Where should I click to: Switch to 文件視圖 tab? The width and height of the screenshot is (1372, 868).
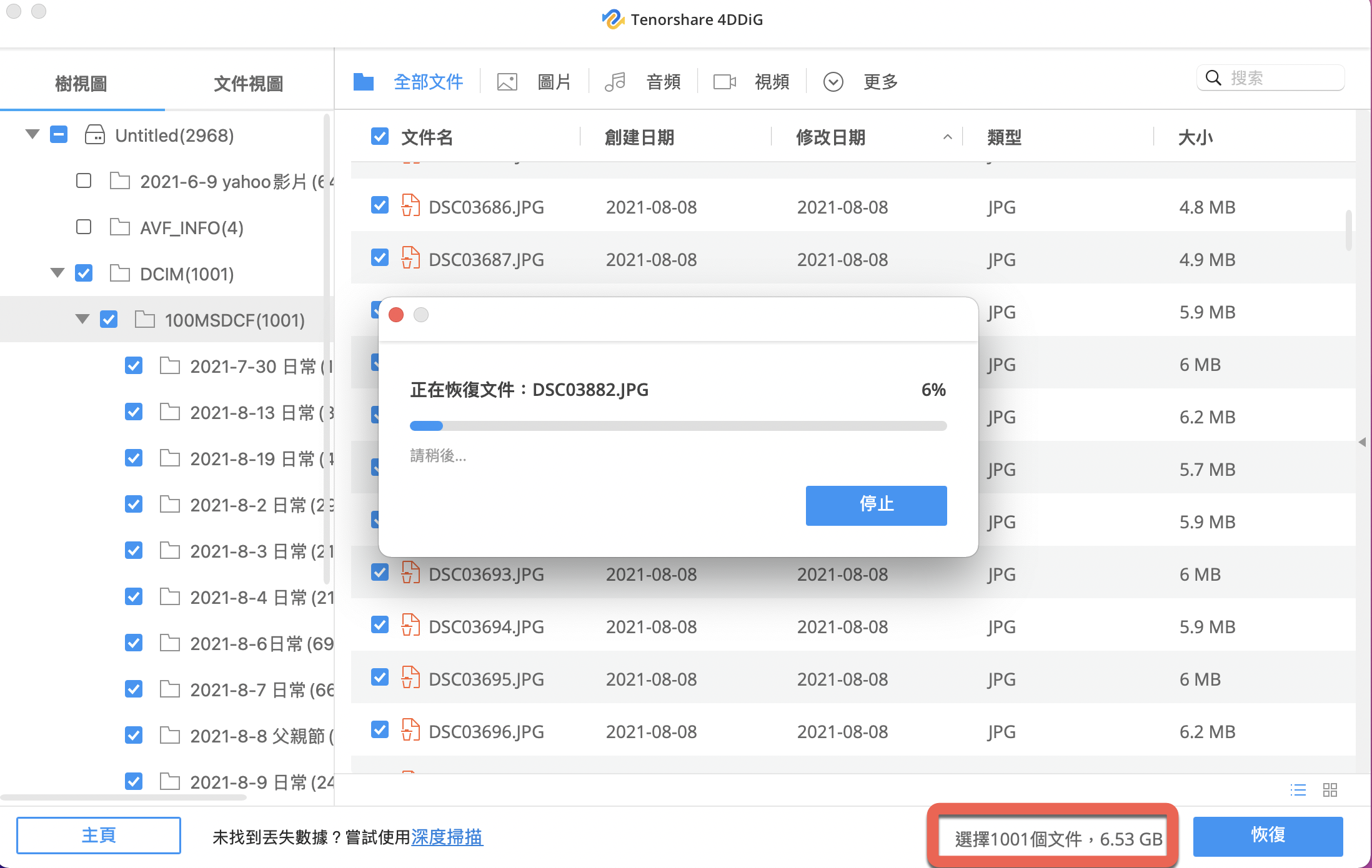click(248, 83)
